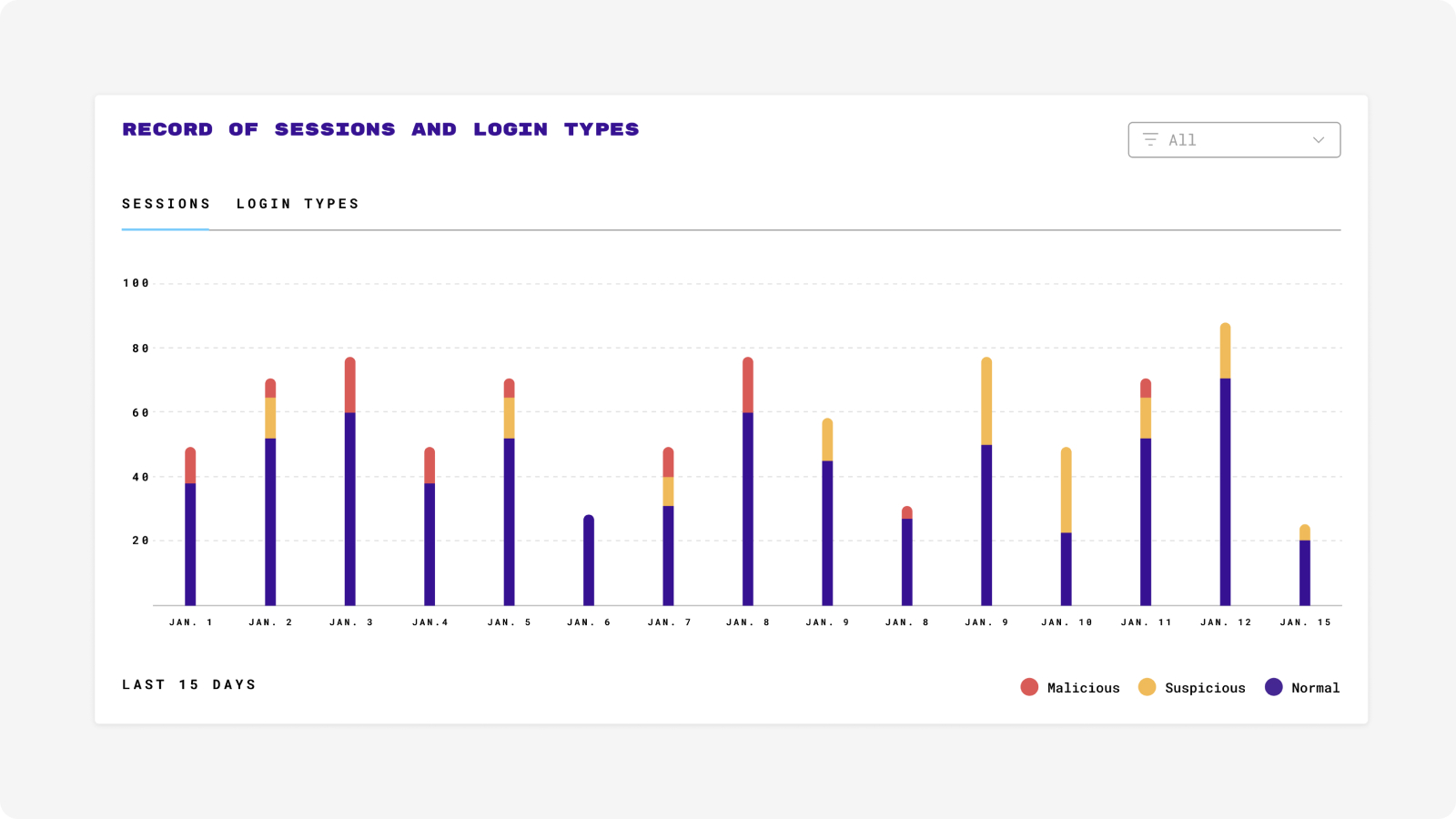1456x819 pixels.
Task: Click the purple Normal legend dot
Action: (1273, 687)
